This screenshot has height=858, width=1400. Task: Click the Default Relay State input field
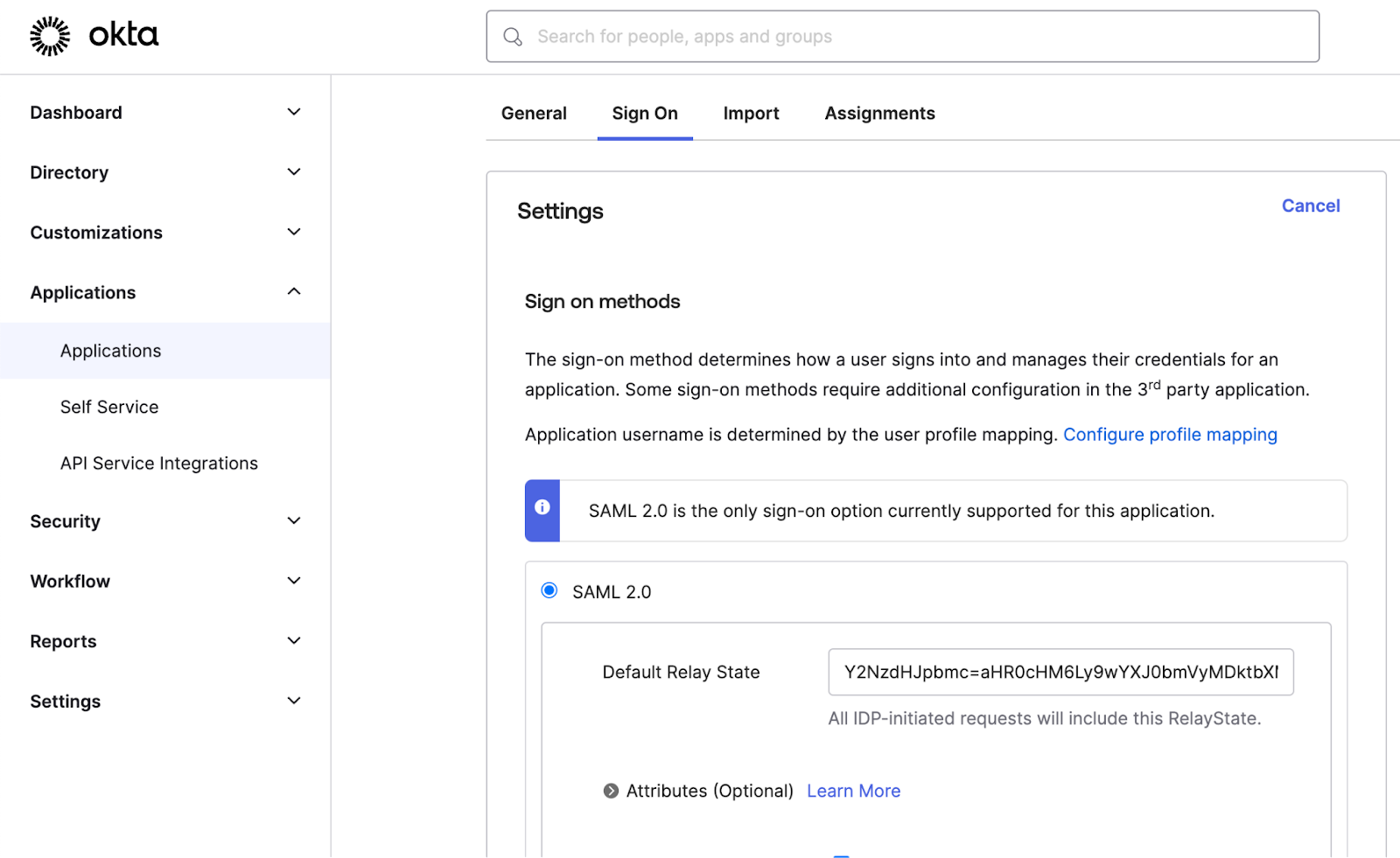(x=1060, y=672)
